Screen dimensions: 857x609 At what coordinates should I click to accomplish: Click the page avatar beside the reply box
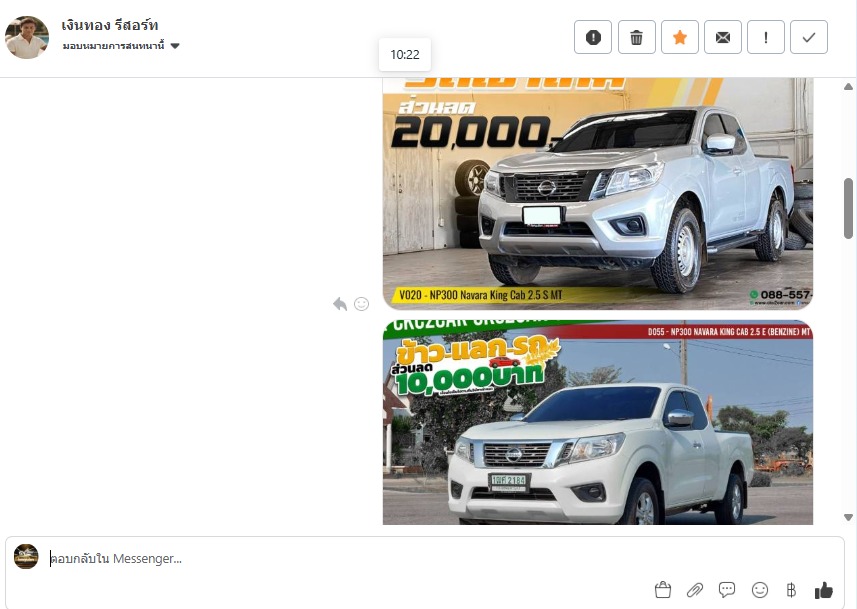(26, 557)
